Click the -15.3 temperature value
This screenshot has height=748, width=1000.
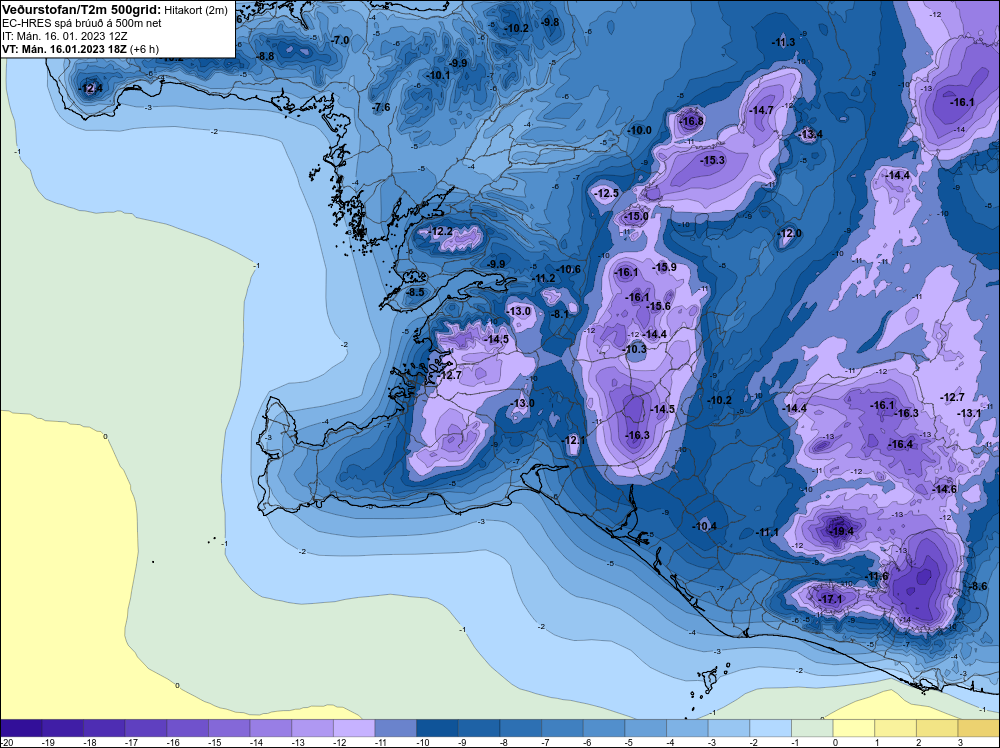pos(712,161)
